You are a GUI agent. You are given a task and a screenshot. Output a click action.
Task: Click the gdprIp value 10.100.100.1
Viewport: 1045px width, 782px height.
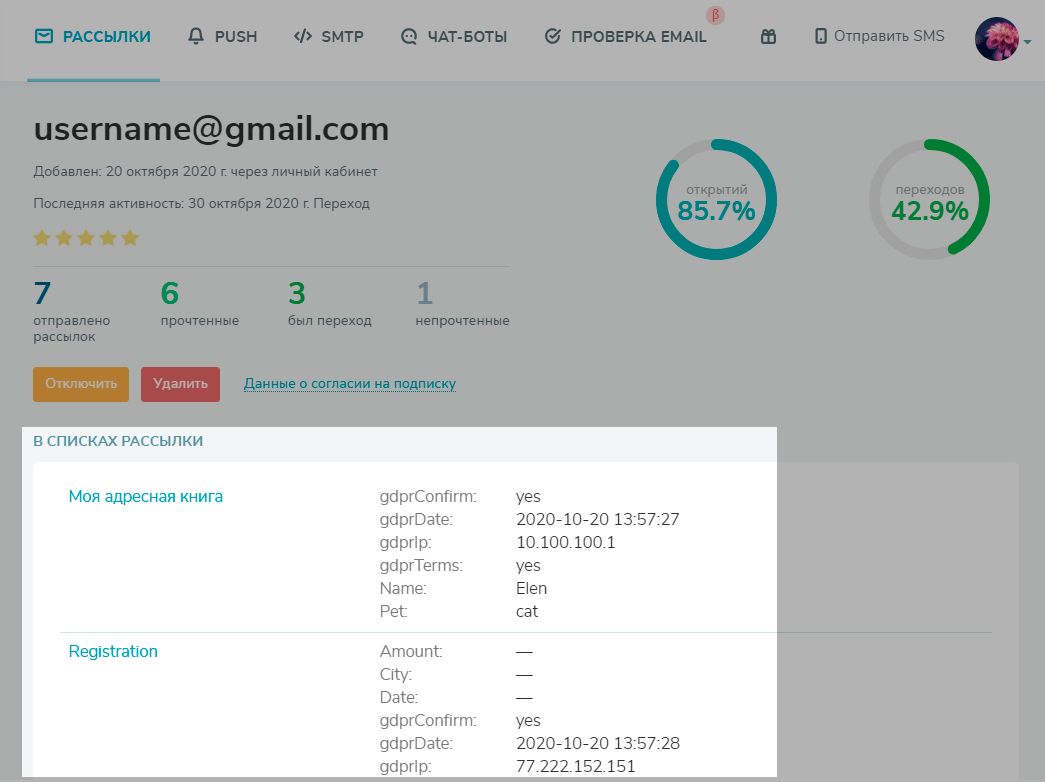566,543
